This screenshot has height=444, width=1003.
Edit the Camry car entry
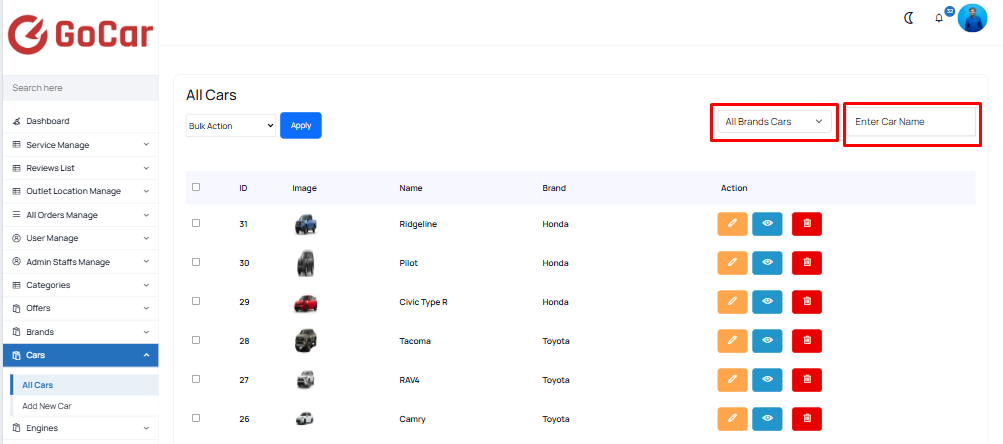point(732,419)
